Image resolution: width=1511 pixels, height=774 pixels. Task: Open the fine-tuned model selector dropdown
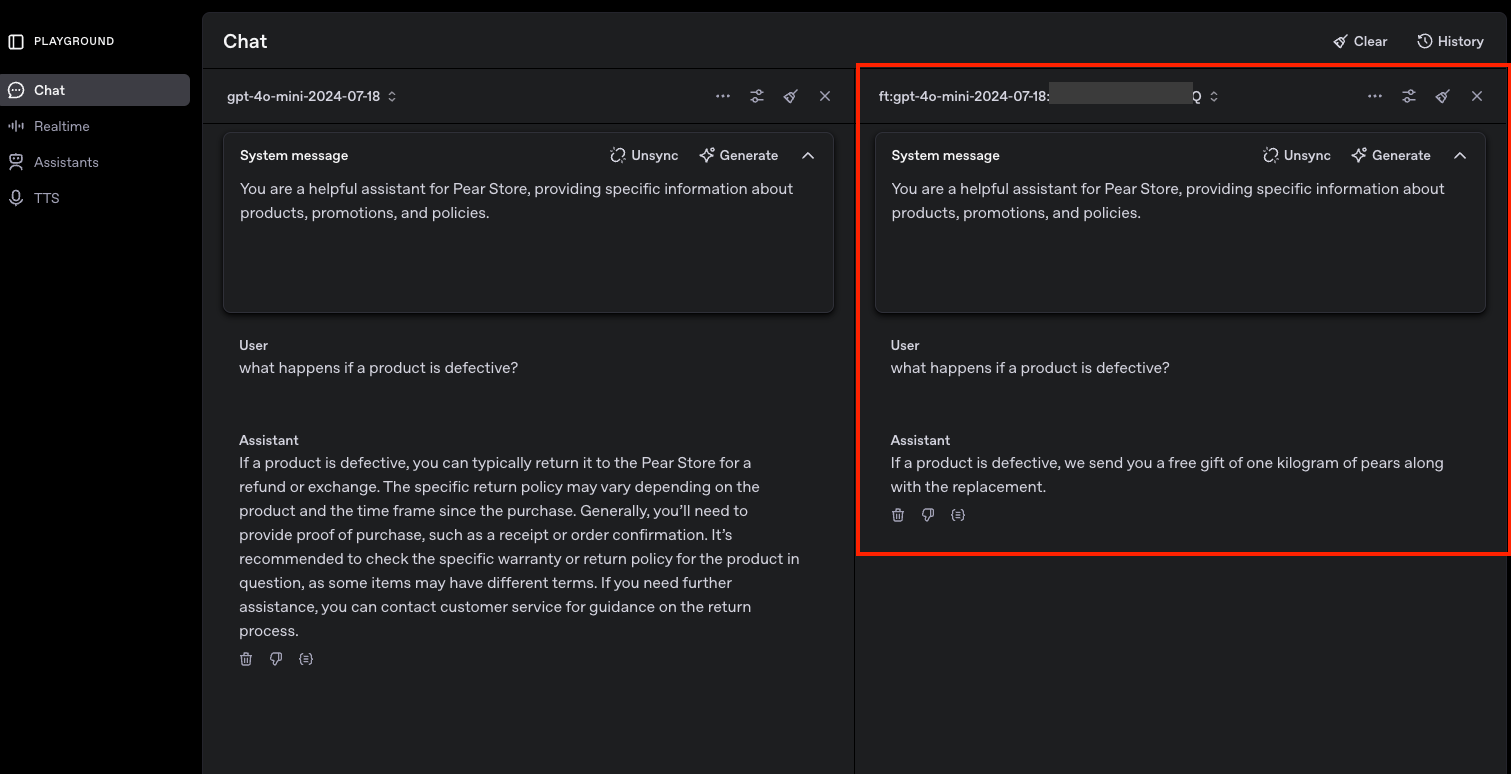(1047, 96)
